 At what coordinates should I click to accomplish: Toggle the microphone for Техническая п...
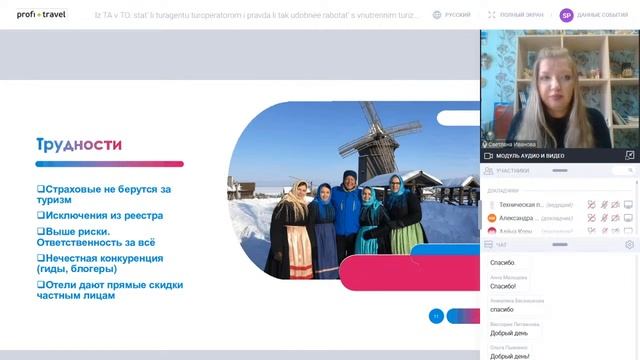click(x=604, y=204)
